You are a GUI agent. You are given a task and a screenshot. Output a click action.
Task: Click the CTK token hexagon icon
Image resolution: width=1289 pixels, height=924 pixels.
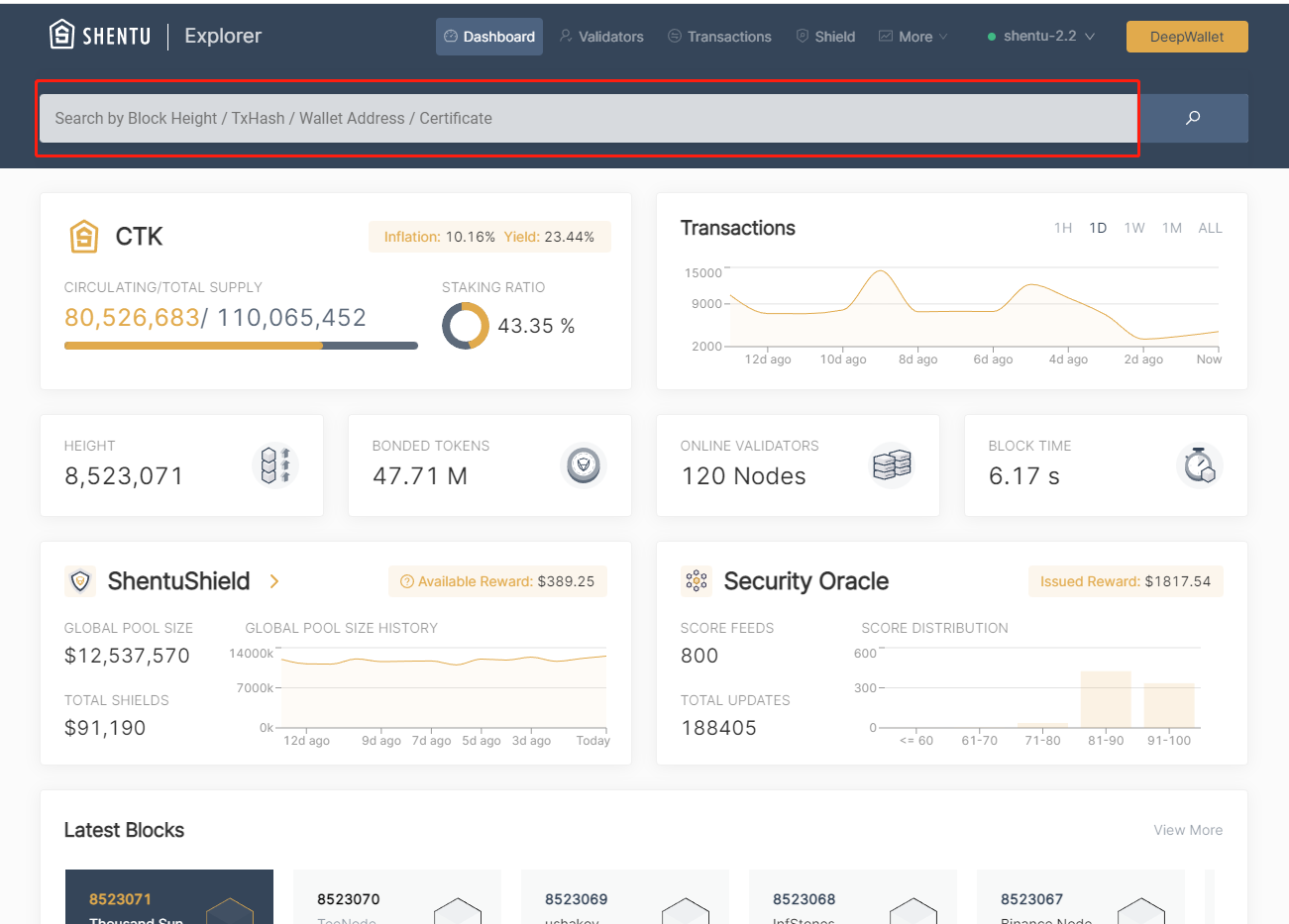[84, 237]
